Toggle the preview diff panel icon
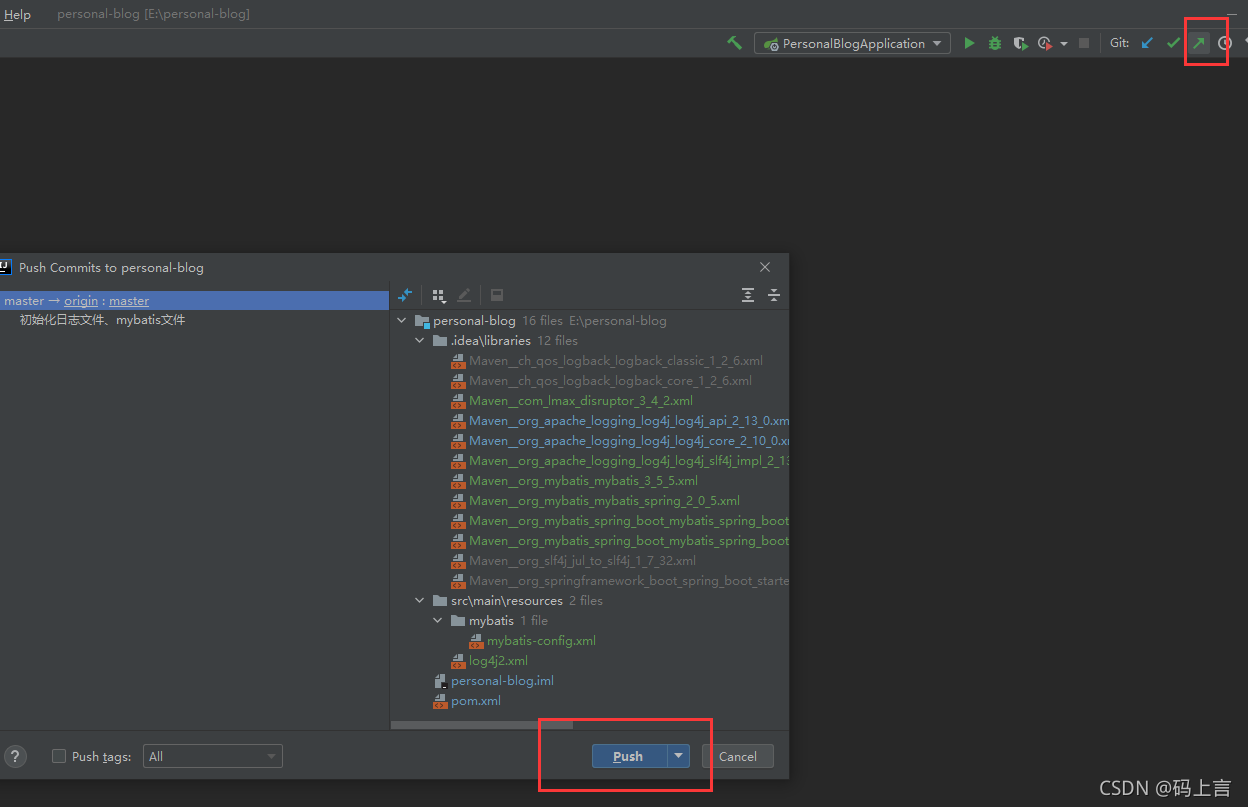 497,295
